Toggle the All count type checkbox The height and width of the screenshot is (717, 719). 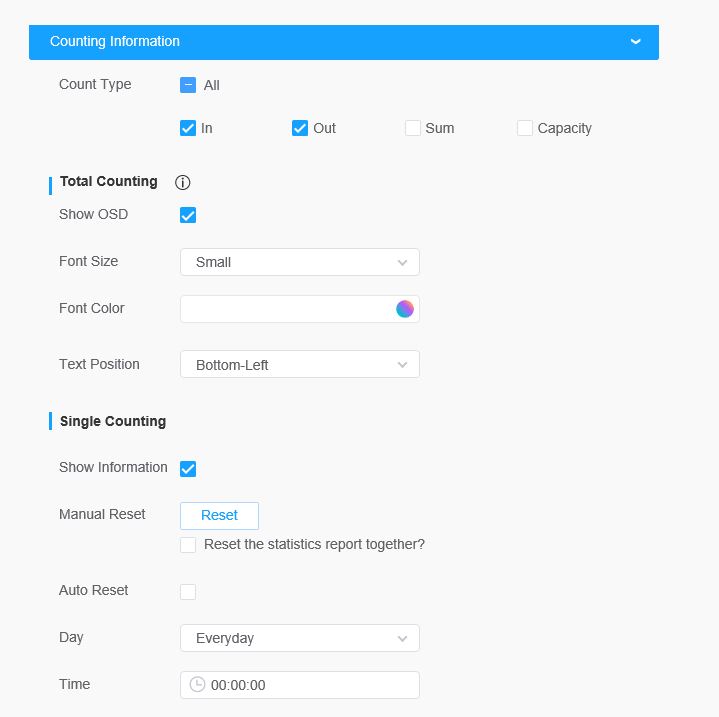coord(188,85)
